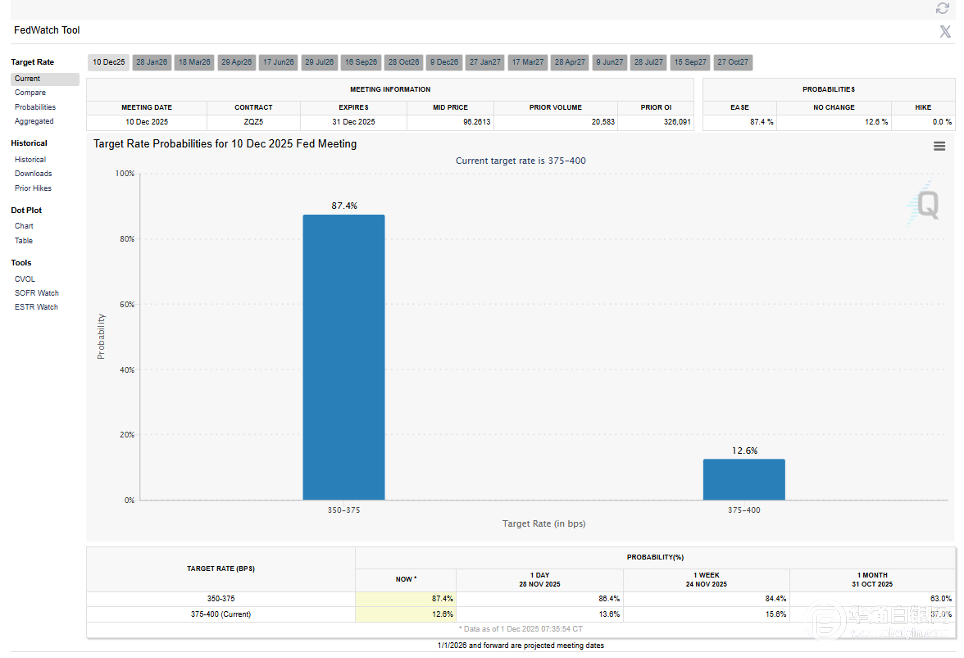Switch to the 18 Mar26 meeting tab
Image resolution: width=964 pixels, height=658 pixels.
[194, 62]
